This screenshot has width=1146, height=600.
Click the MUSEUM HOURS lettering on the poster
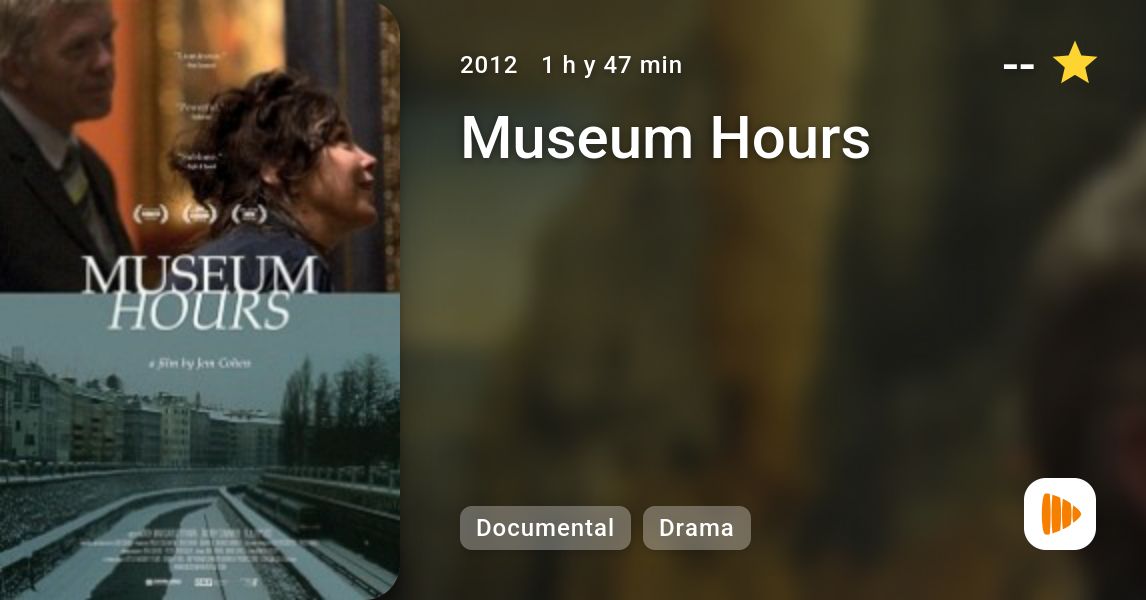pos(200,293)
